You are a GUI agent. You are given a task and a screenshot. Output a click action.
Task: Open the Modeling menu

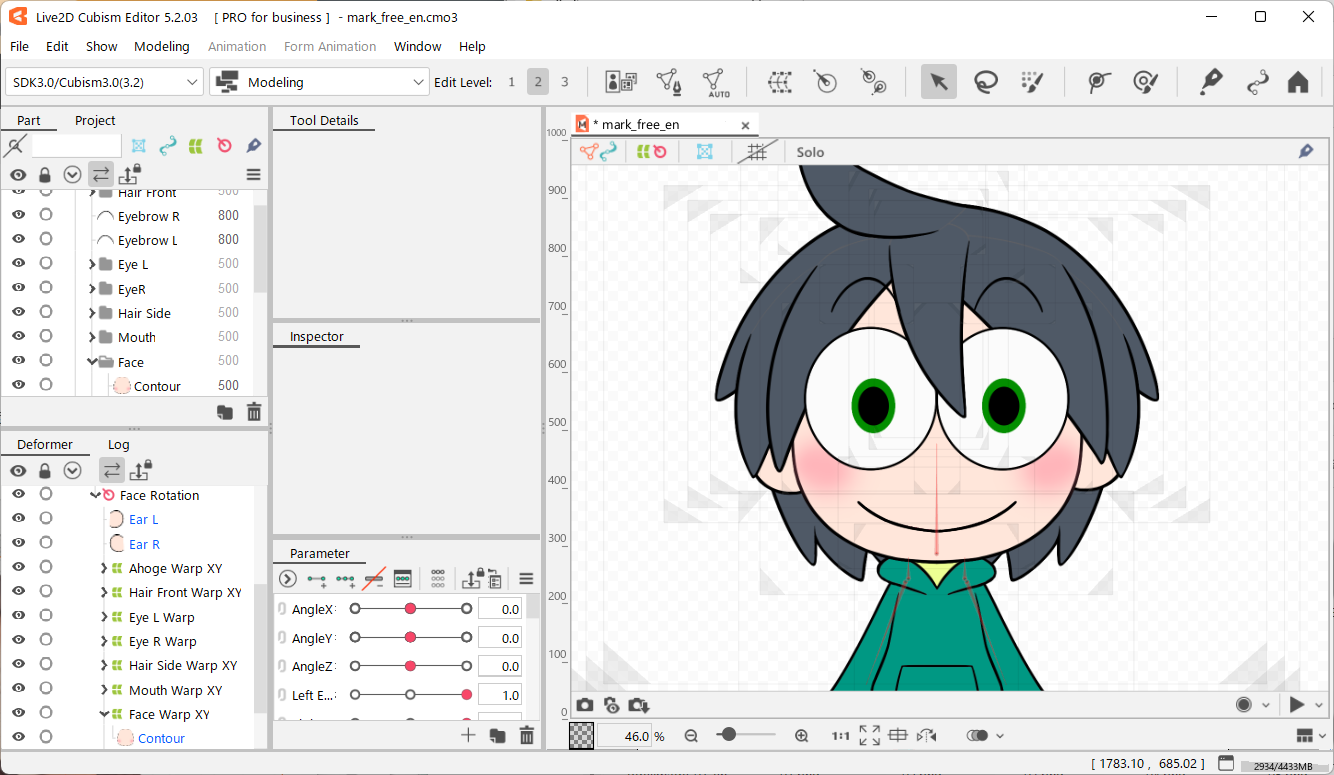click(x=161, y=46)
